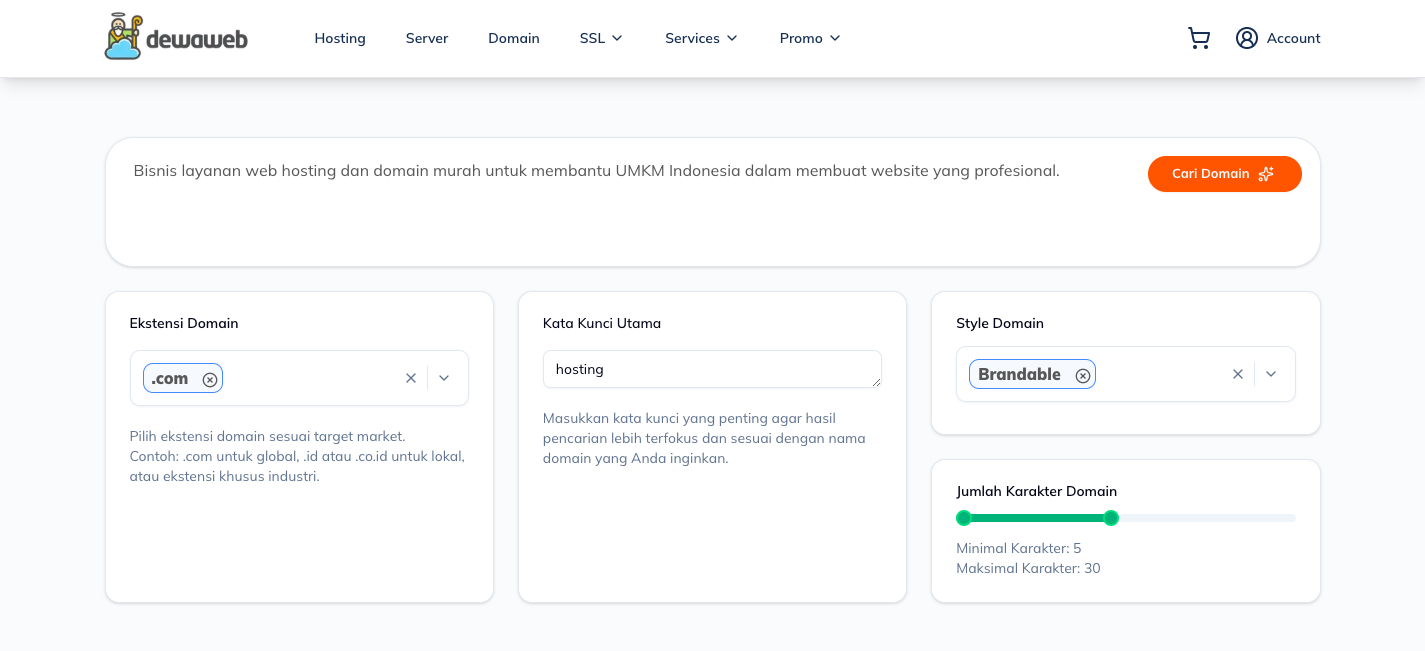Expand the Style Domain dropdown arrow
This screenshot has height=651, width=1425.
tap(1271, 374)
